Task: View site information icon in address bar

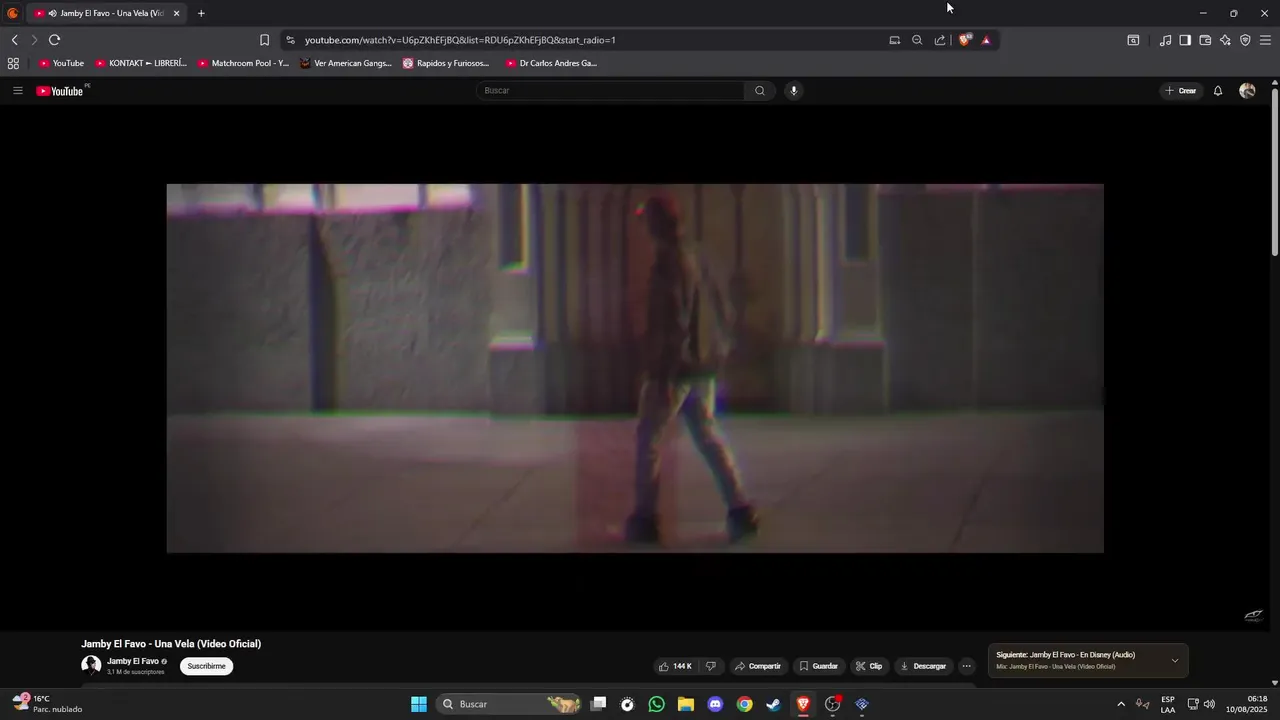Action: pos(290,40)
